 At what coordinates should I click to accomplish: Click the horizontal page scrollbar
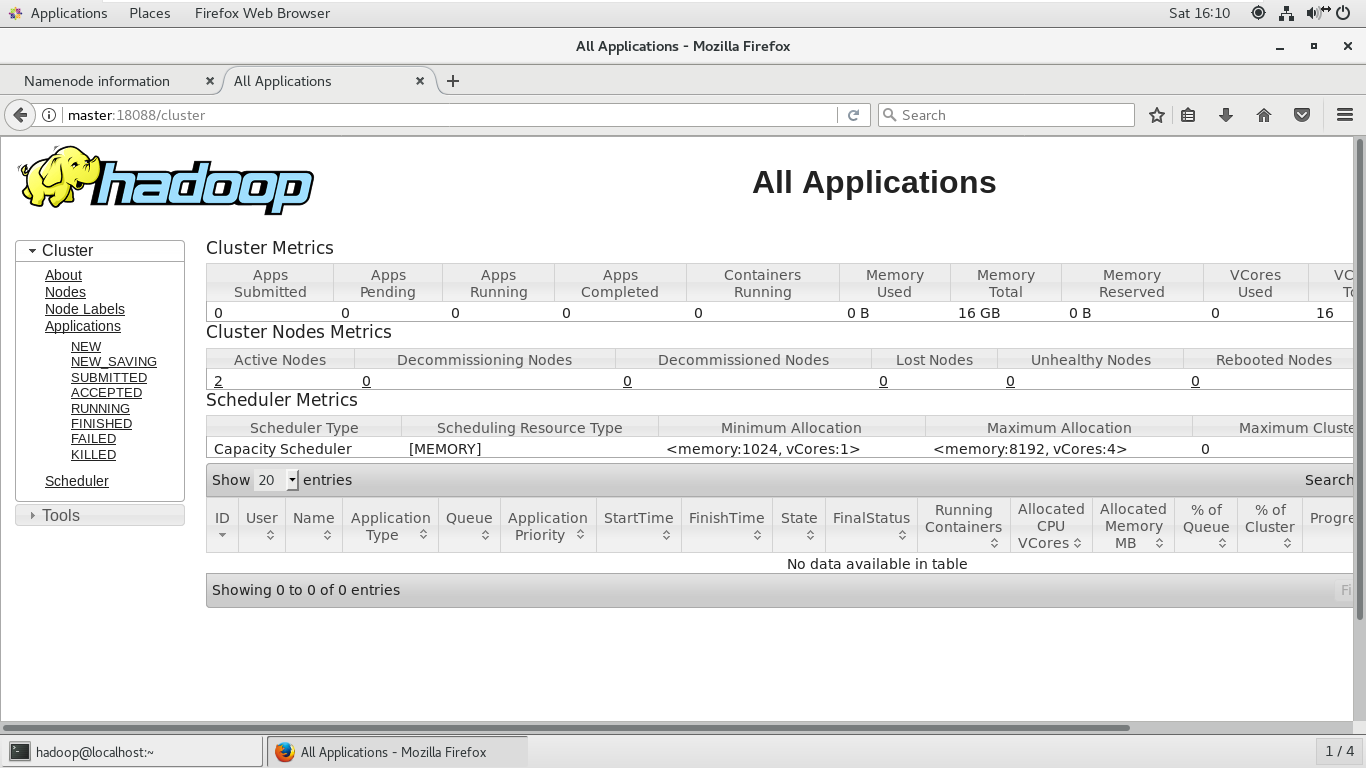pyautogui.click(x=567, y=728)
